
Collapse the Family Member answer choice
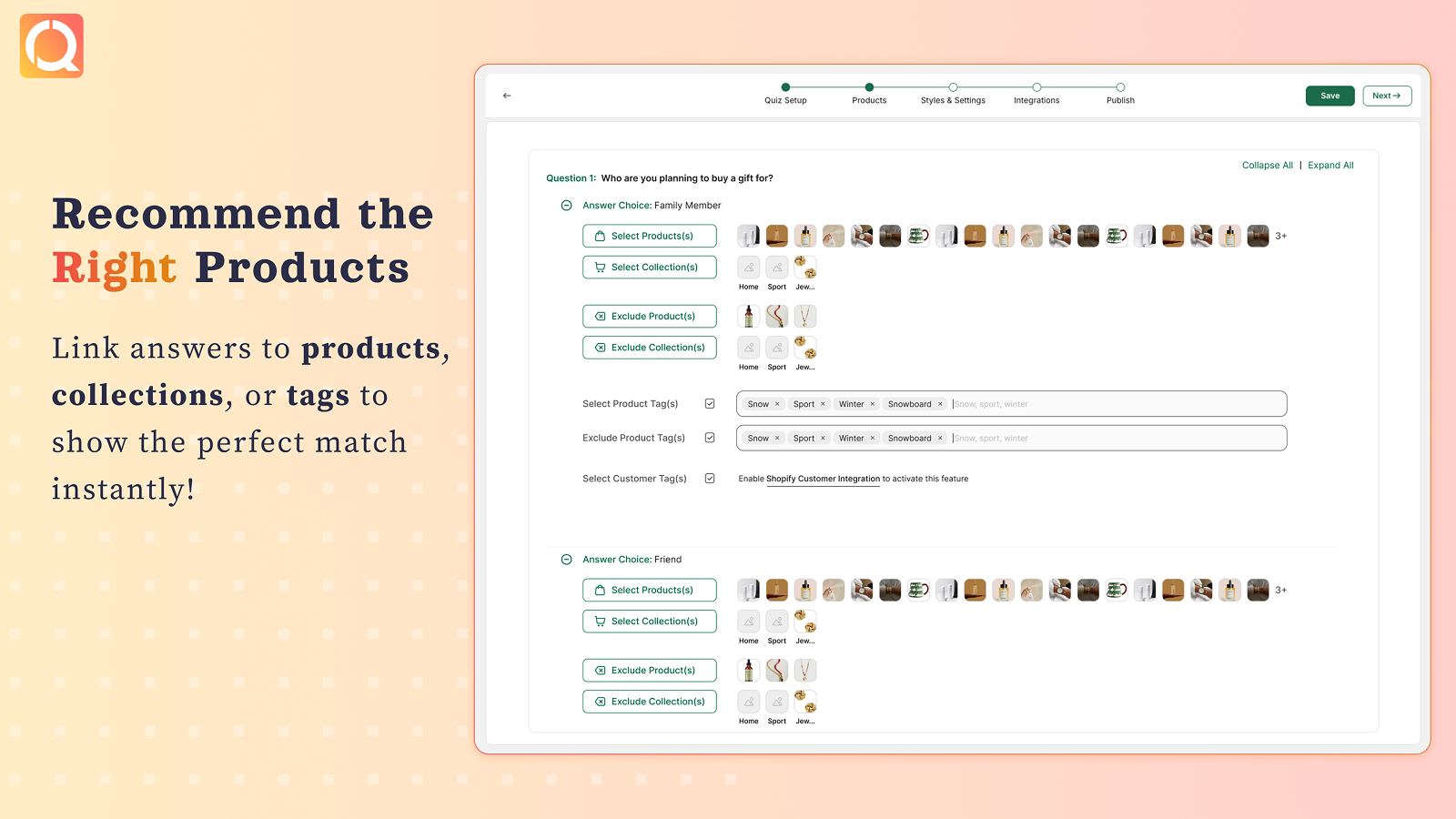[x=566, y=206]
